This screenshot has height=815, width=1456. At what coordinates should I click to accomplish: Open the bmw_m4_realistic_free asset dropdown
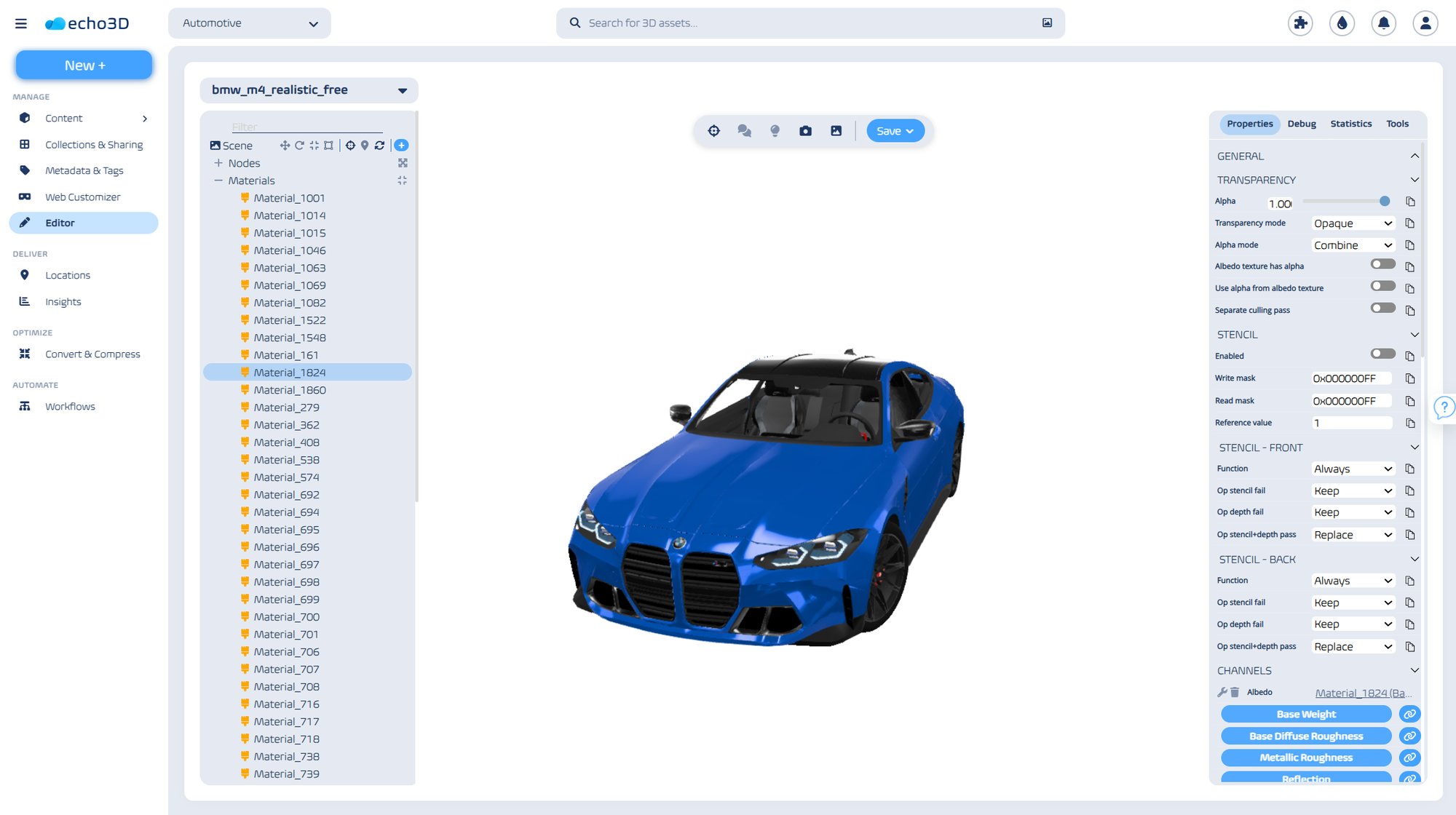309,90
